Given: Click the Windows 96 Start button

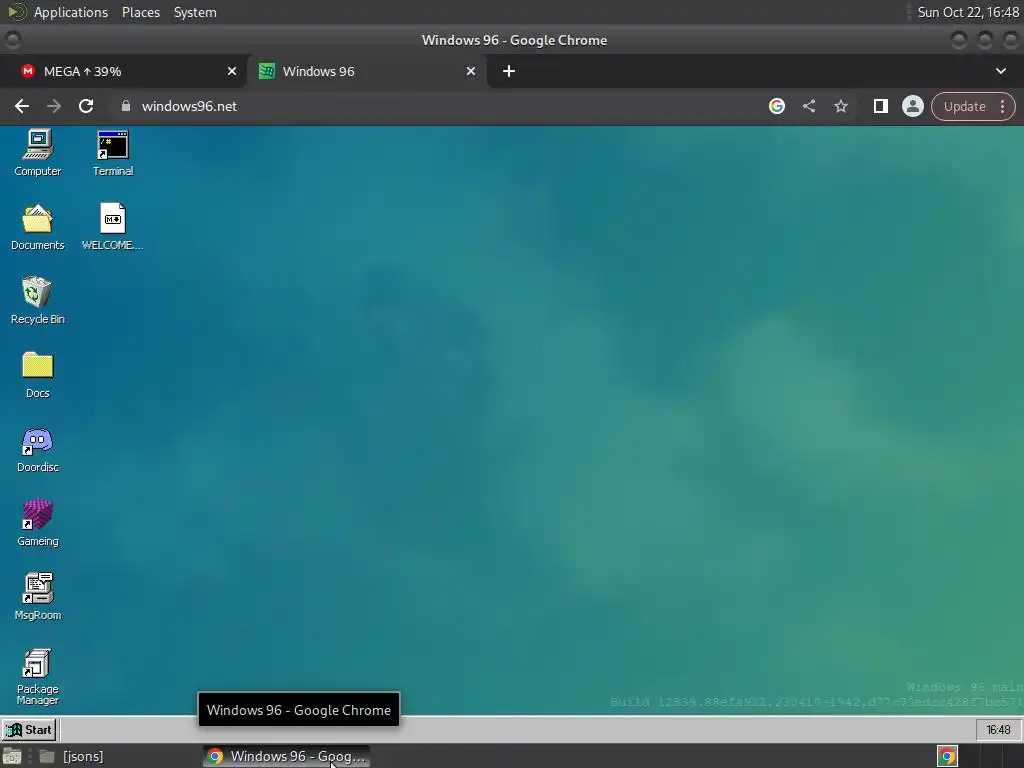Looking at the screenshot, I should [x=29, y=729].
